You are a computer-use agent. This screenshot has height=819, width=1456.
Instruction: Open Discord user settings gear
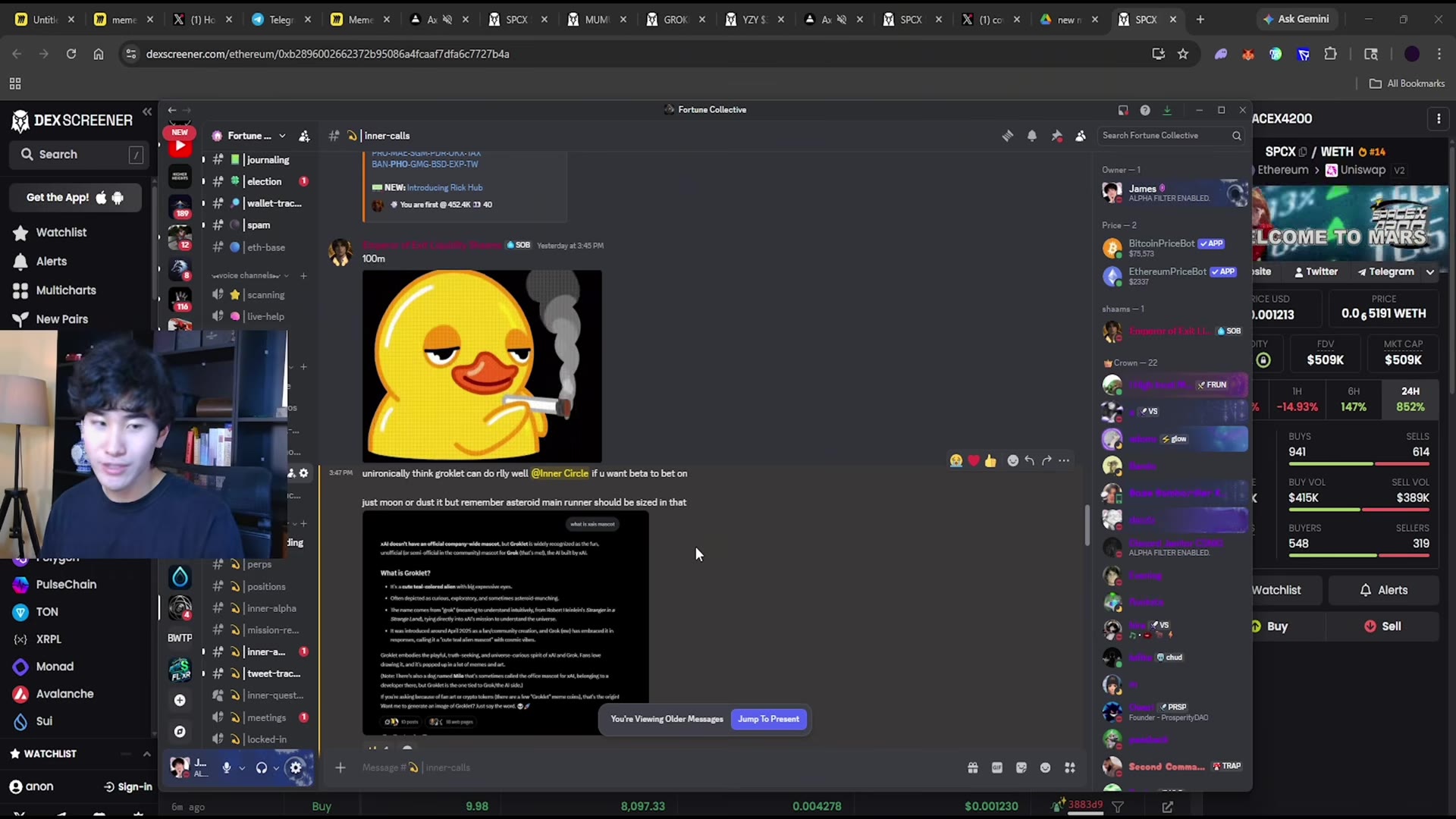pyautogui.click(x=296, y=767)
